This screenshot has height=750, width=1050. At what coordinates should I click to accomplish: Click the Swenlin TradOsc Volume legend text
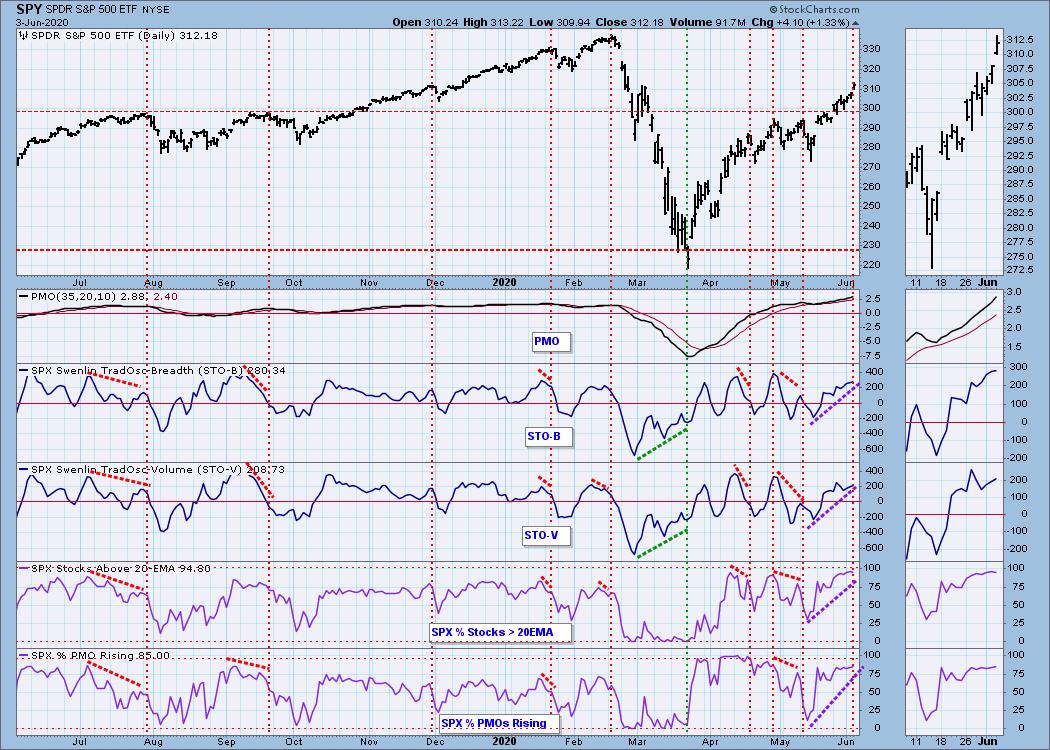(x=151, y=469)
